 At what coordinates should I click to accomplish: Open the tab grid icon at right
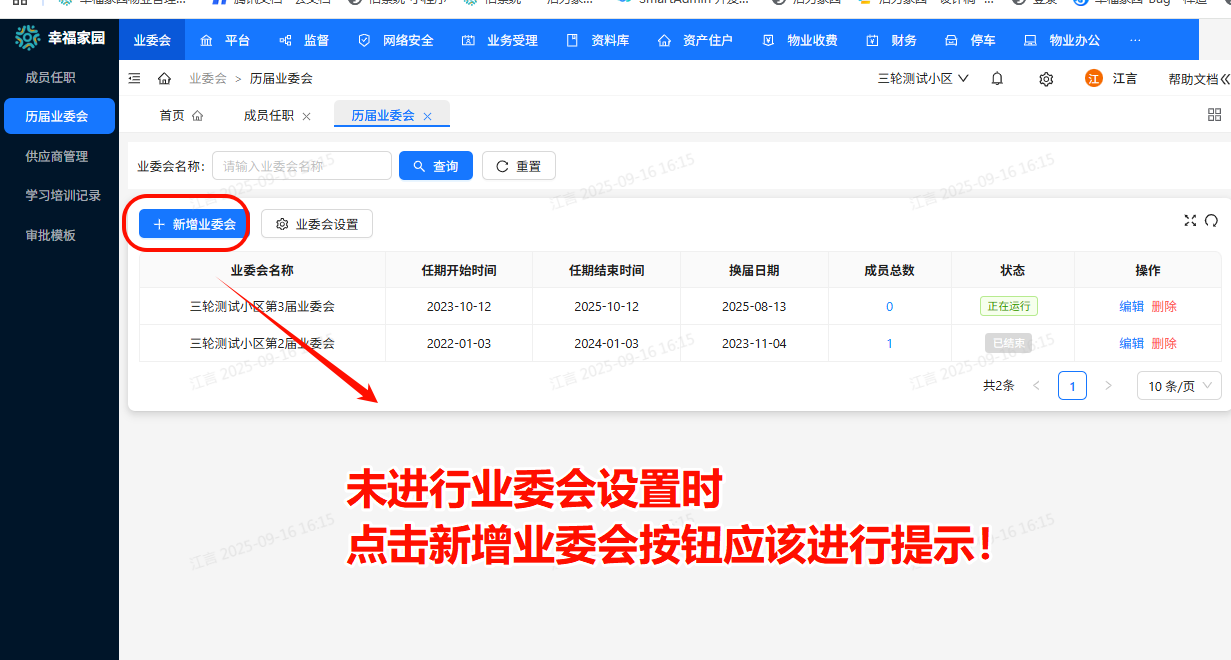(1215, 115)
